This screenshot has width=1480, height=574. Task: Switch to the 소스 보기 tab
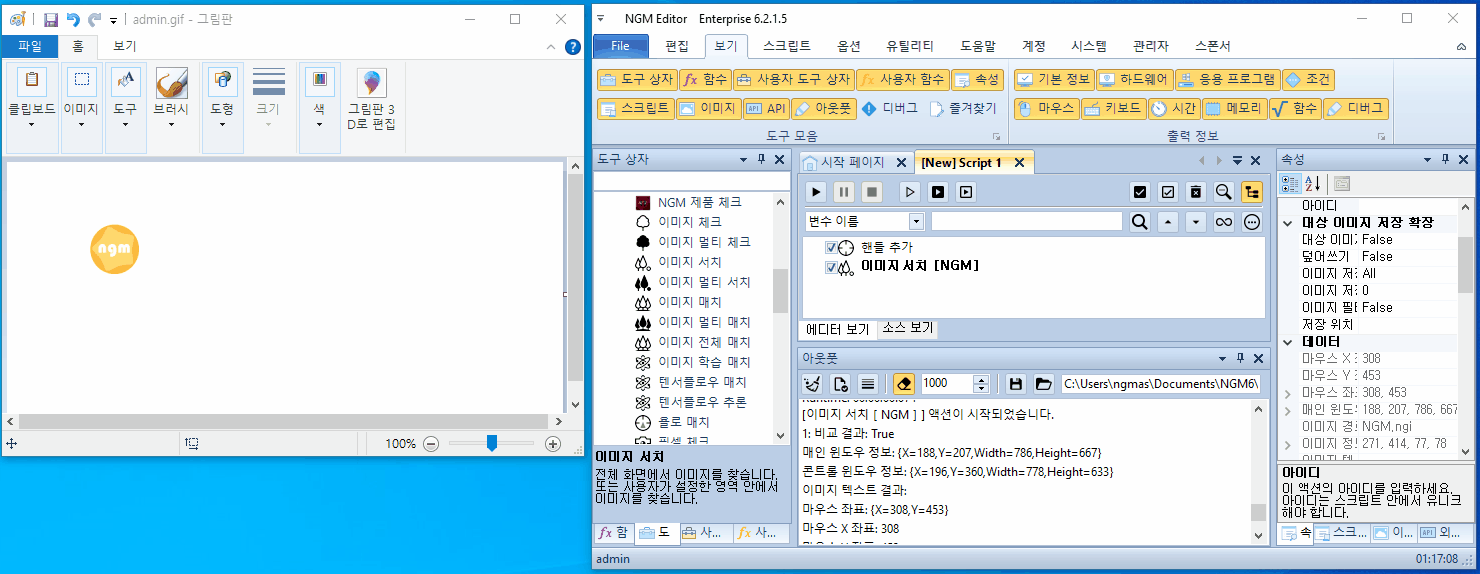[x=907, y=328]
